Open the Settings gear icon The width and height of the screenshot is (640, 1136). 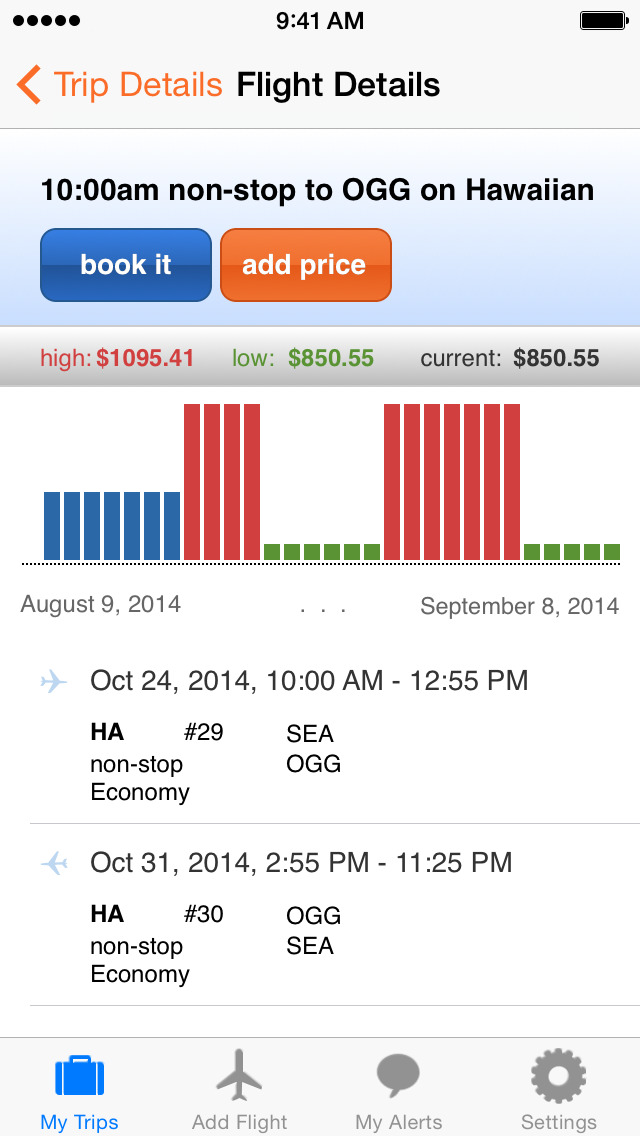pos(558,1077)
